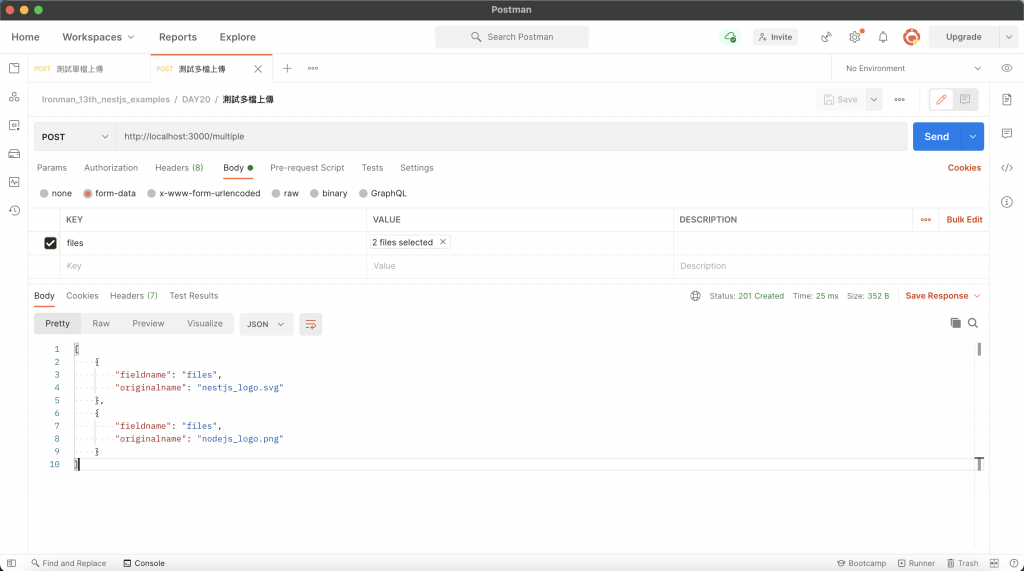1024x571 pixels.
Task: Expand the Send button arrow
Action: [972, 137]
